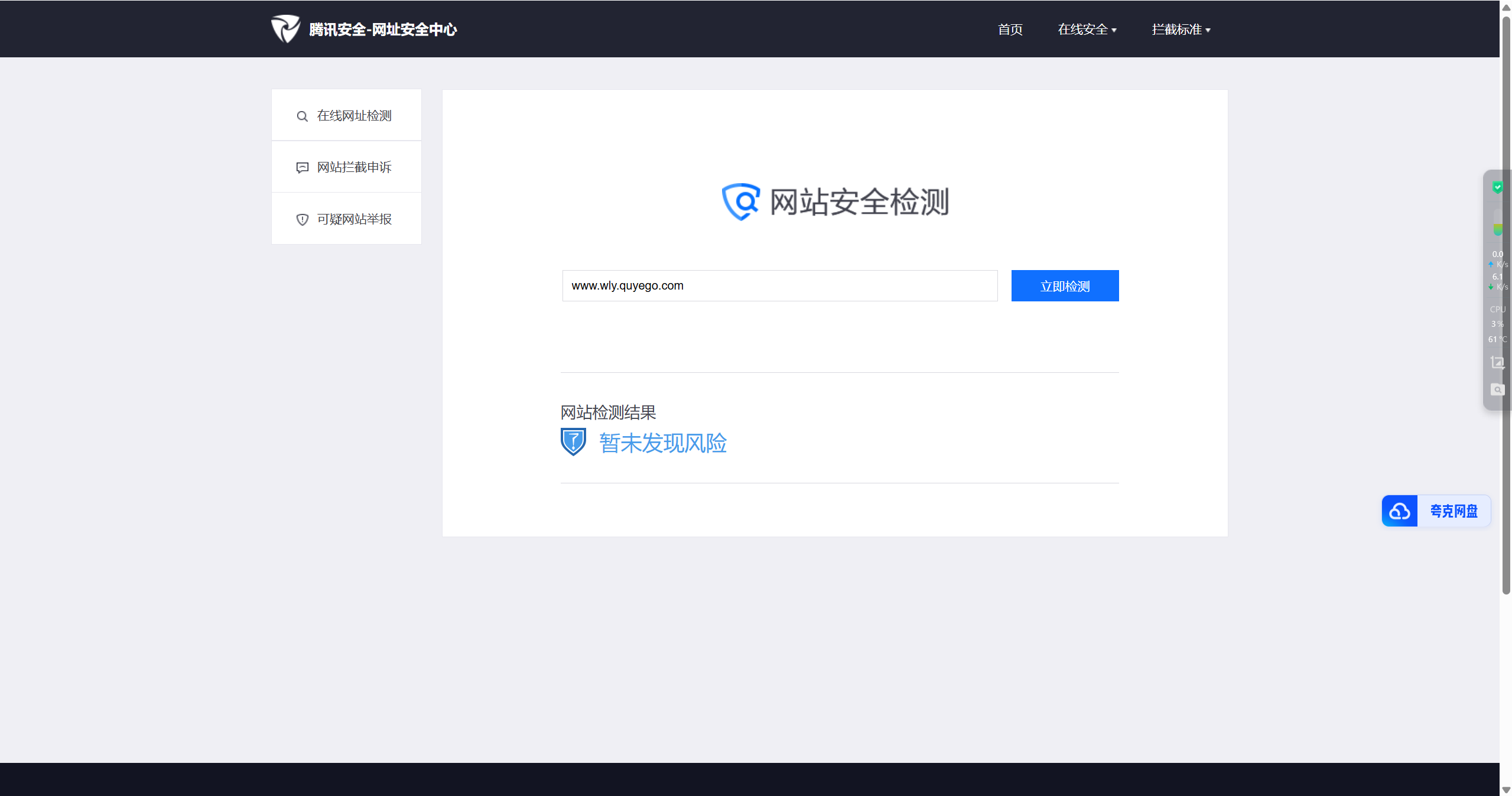The image size is (1512, 796).
Task: Click the 夸克网盘 floating button label
Action: pos(1454,511)
